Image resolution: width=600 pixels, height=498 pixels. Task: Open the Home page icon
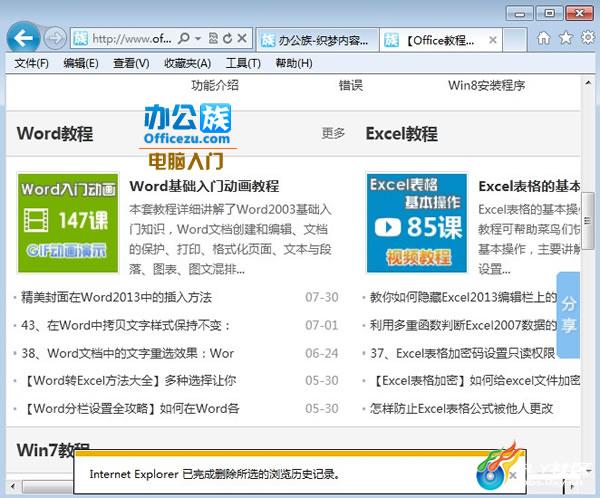543,38
